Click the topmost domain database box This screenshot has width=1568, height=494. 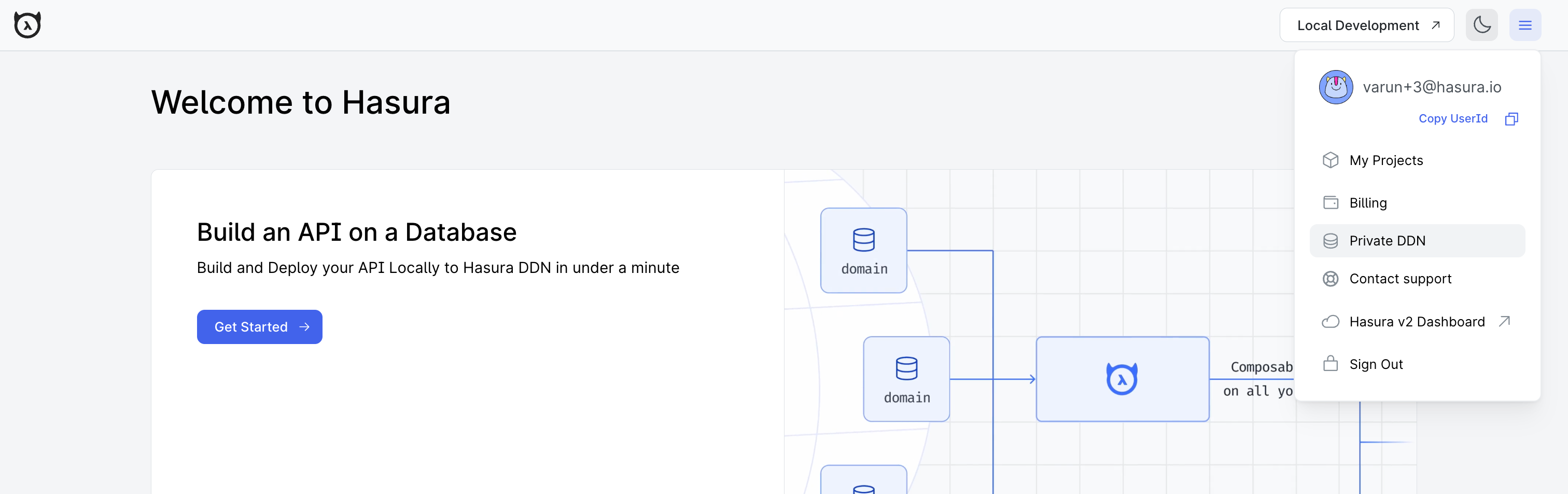point(863,250)
